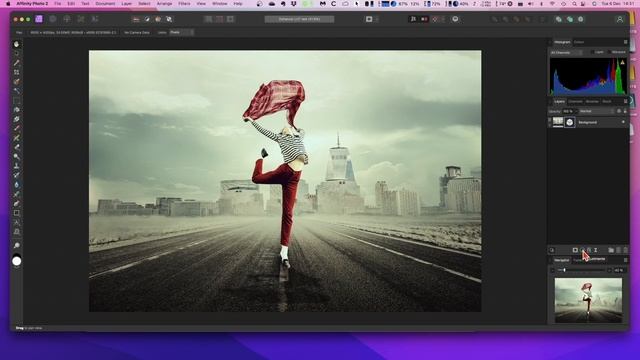
Task: Open the Quick Mask options arrow
Action: tap(376, 19)
